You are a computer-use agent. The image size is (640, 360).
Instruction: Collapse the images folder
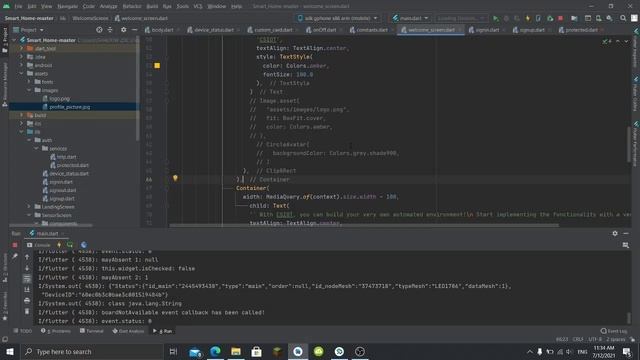click(29, 90)
